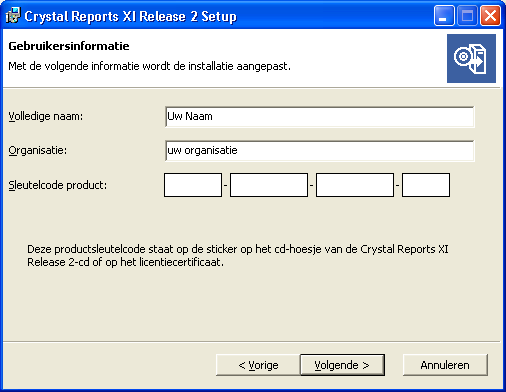The height and width of the screenshot is (392, 506).
Task: Click the 'Crystal Reports XI Release 2 Setup' title
Action: tap(131, 16)
